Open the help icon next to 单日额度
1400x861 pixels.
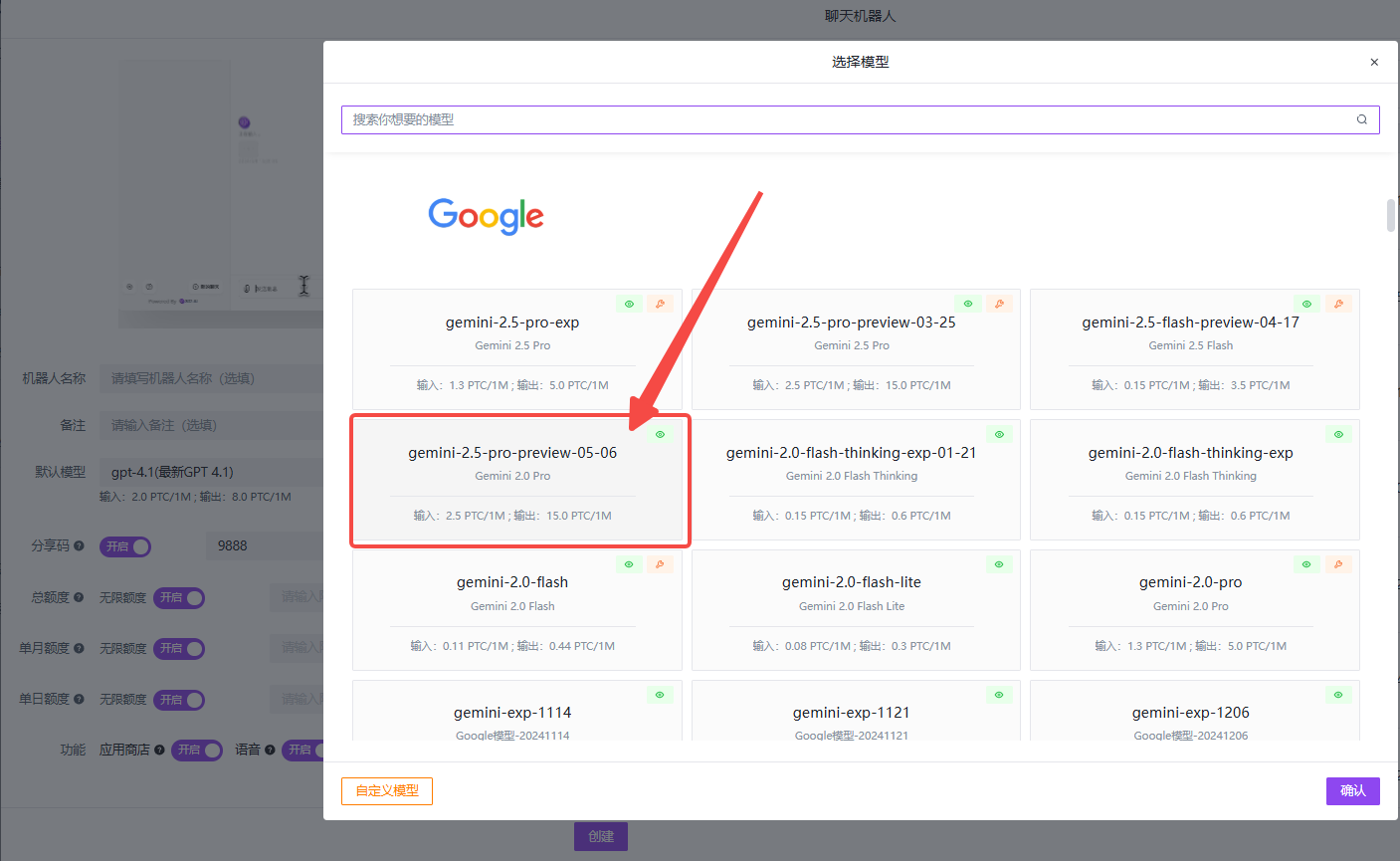pyautogui.click(x=79, y=699)
